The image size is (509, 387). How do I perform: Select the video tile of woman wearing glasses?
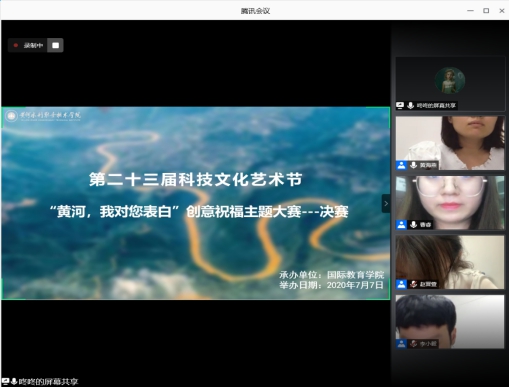pos(450,203)
